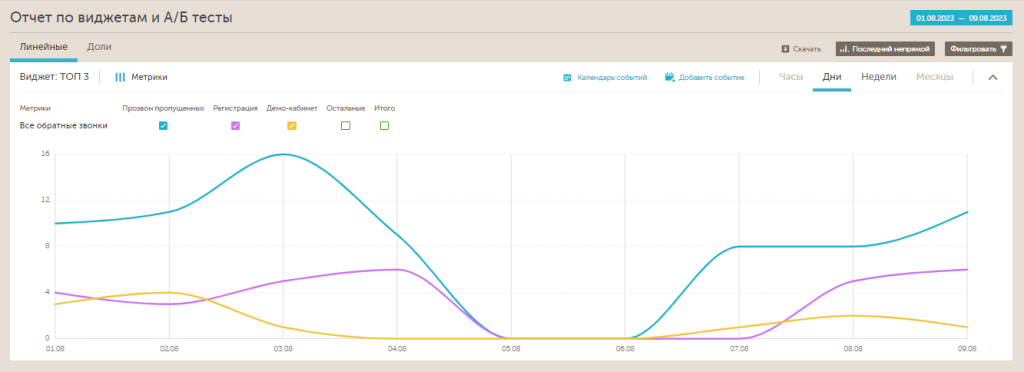Open the Последний непрямой attribution button

click(885, 49)
